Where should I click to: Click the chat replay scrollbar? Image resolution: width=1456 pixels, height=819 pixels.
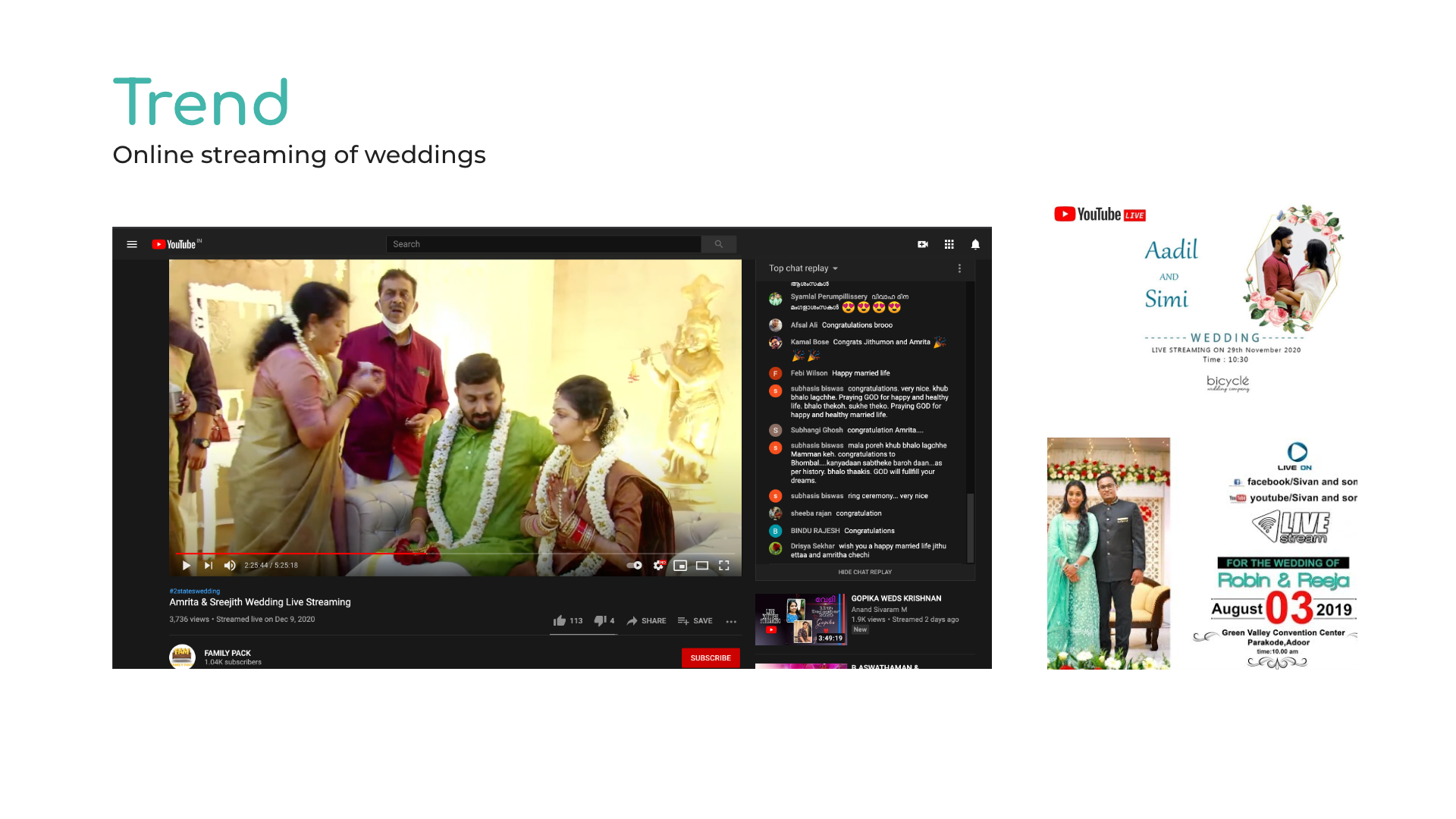970,528
